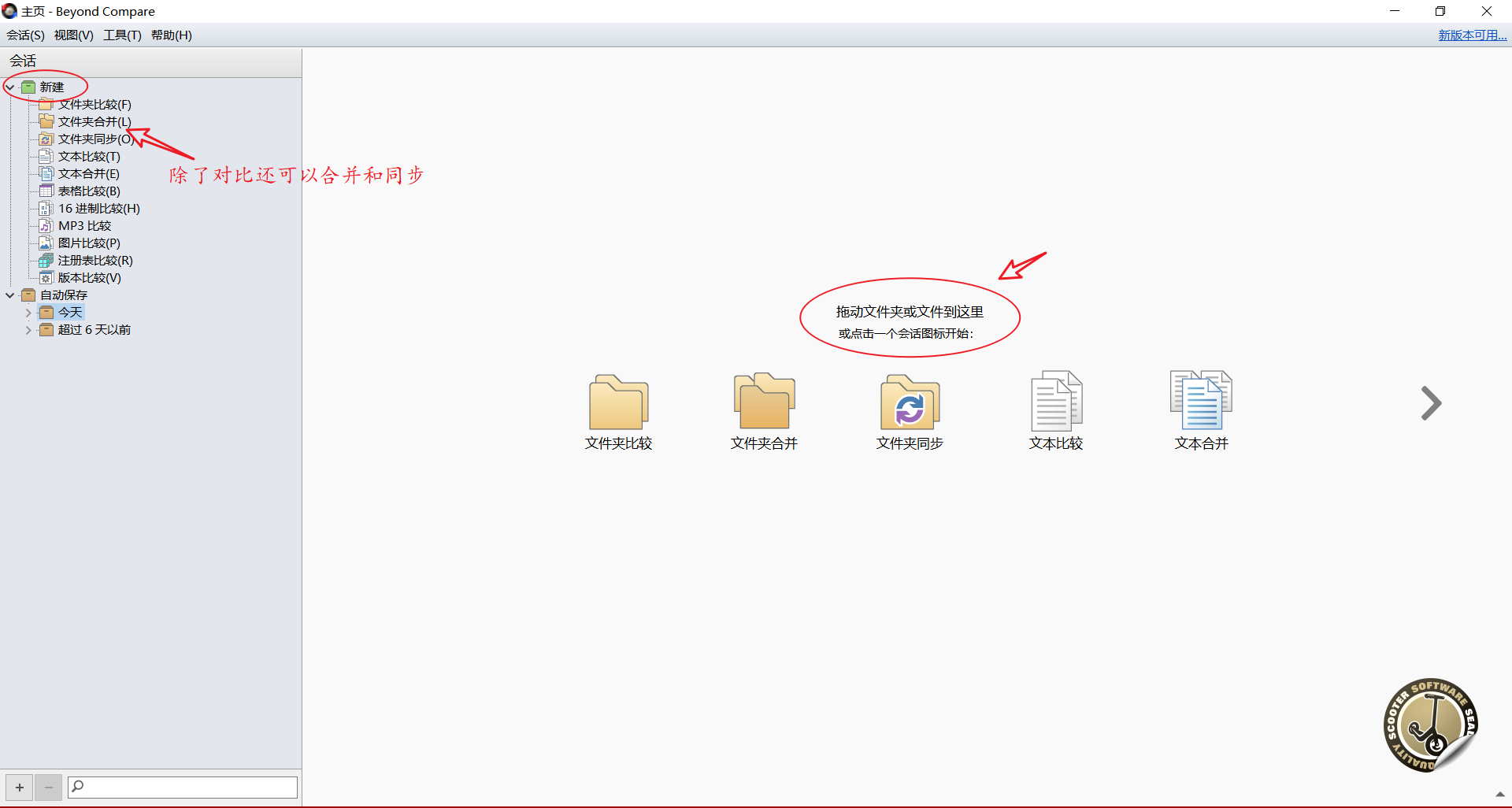Expand the 今天 tree node
This screenshot has width=1512, height=808.
28,313
